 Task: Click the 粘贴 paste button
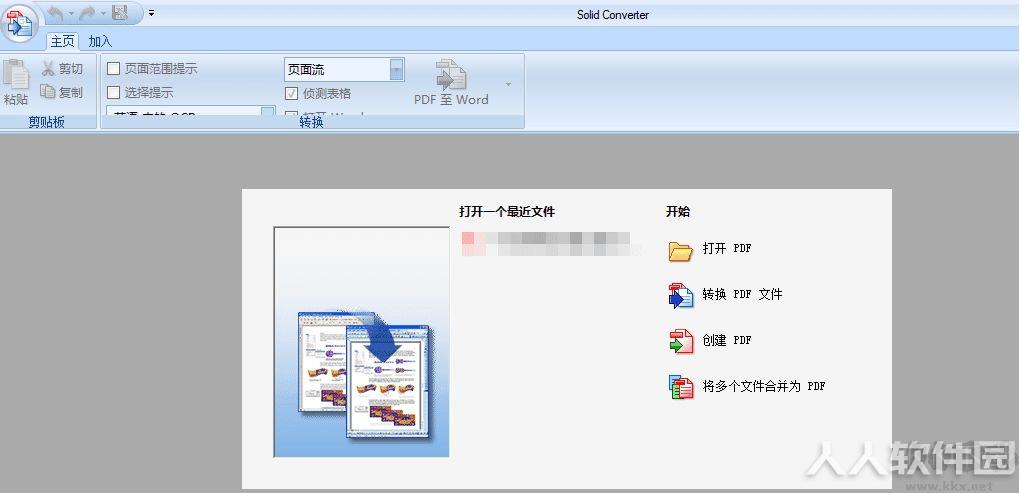click(16, 83)
